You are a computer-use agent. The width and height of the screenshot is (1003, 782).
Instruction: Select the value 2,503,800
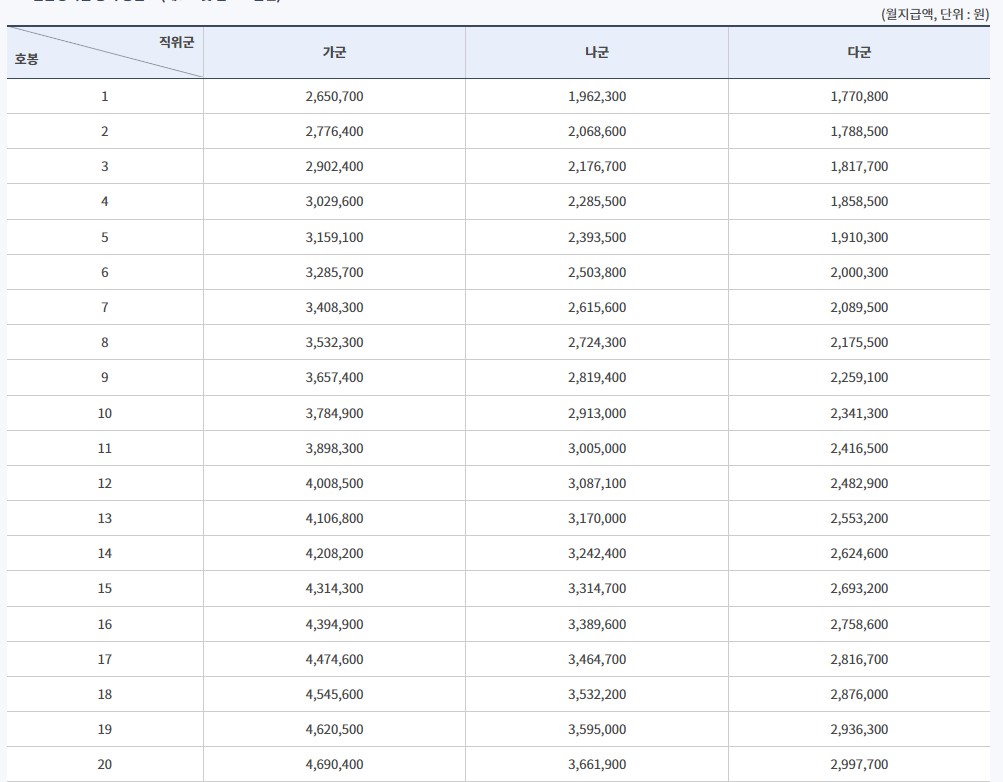point(597,272)
